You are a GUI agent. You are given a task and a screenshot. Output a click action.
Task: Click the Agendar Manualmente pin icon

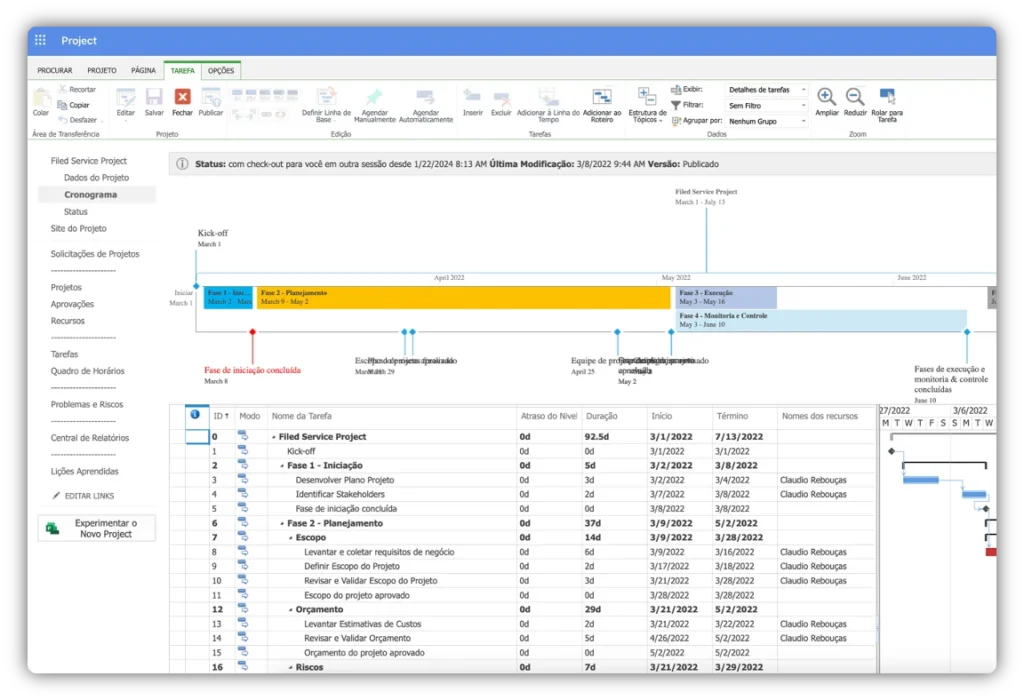[374, 97]
